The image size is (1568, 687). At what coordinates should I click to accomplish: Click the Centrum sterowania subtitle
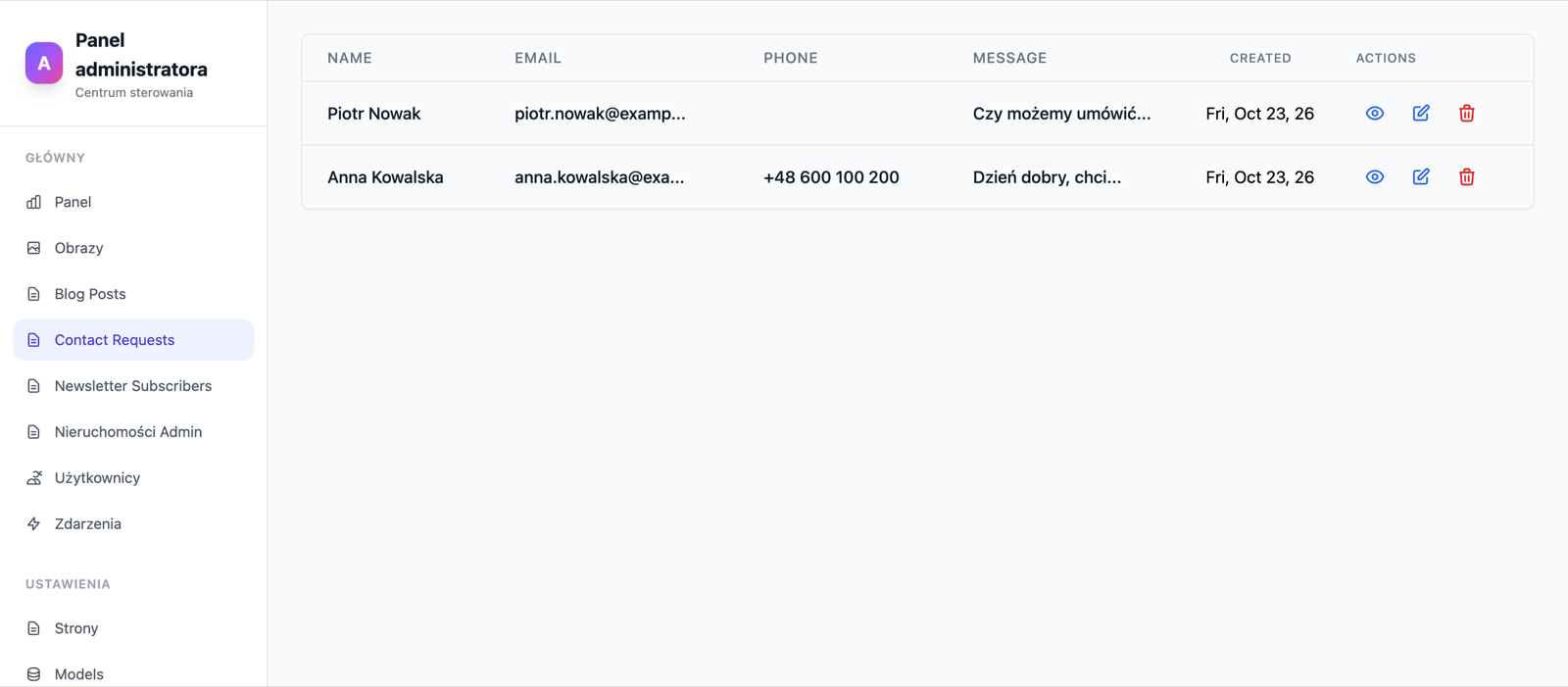134,93
